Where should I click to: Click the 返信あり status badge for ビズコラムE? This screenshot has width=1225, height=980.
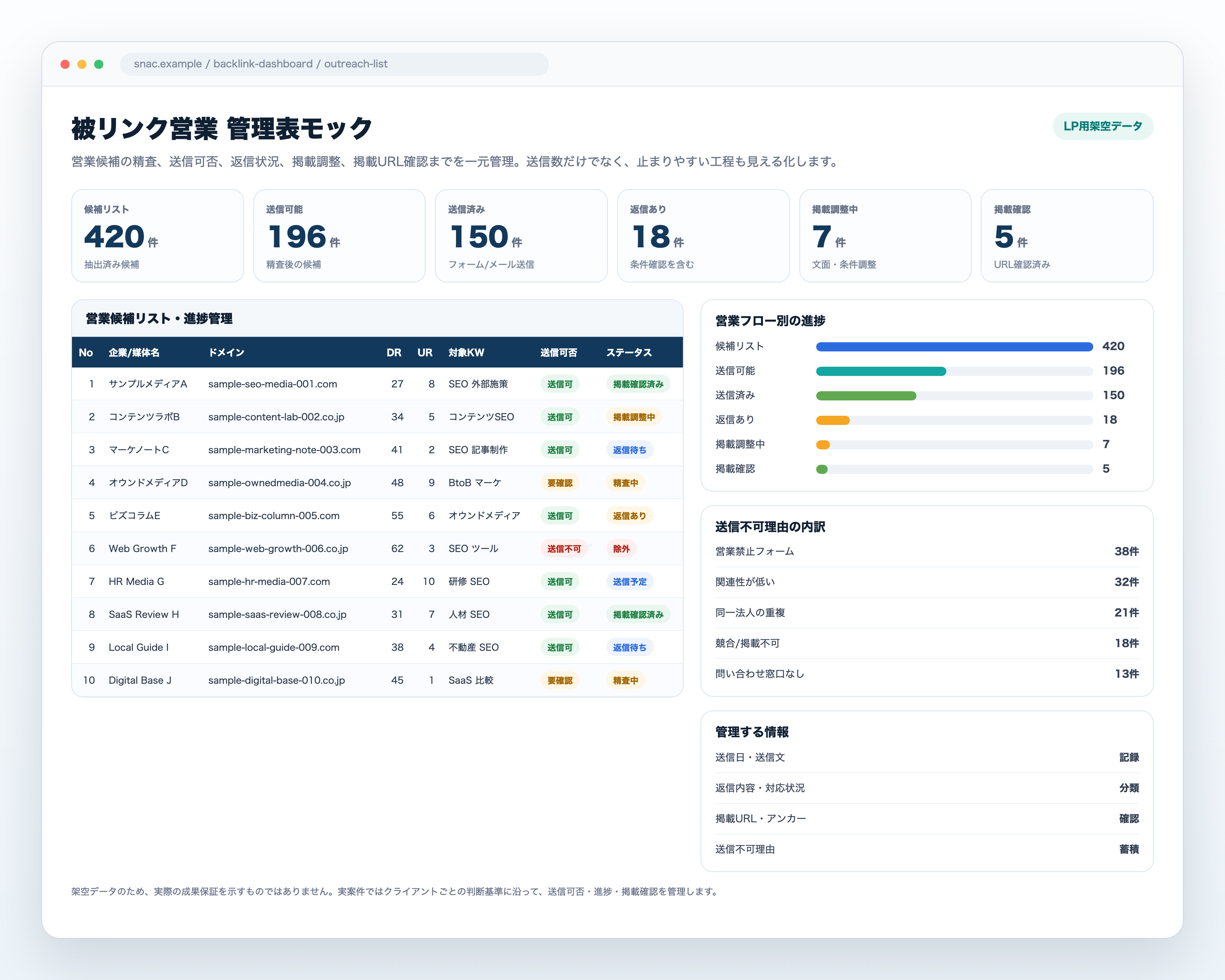point(630,516)
